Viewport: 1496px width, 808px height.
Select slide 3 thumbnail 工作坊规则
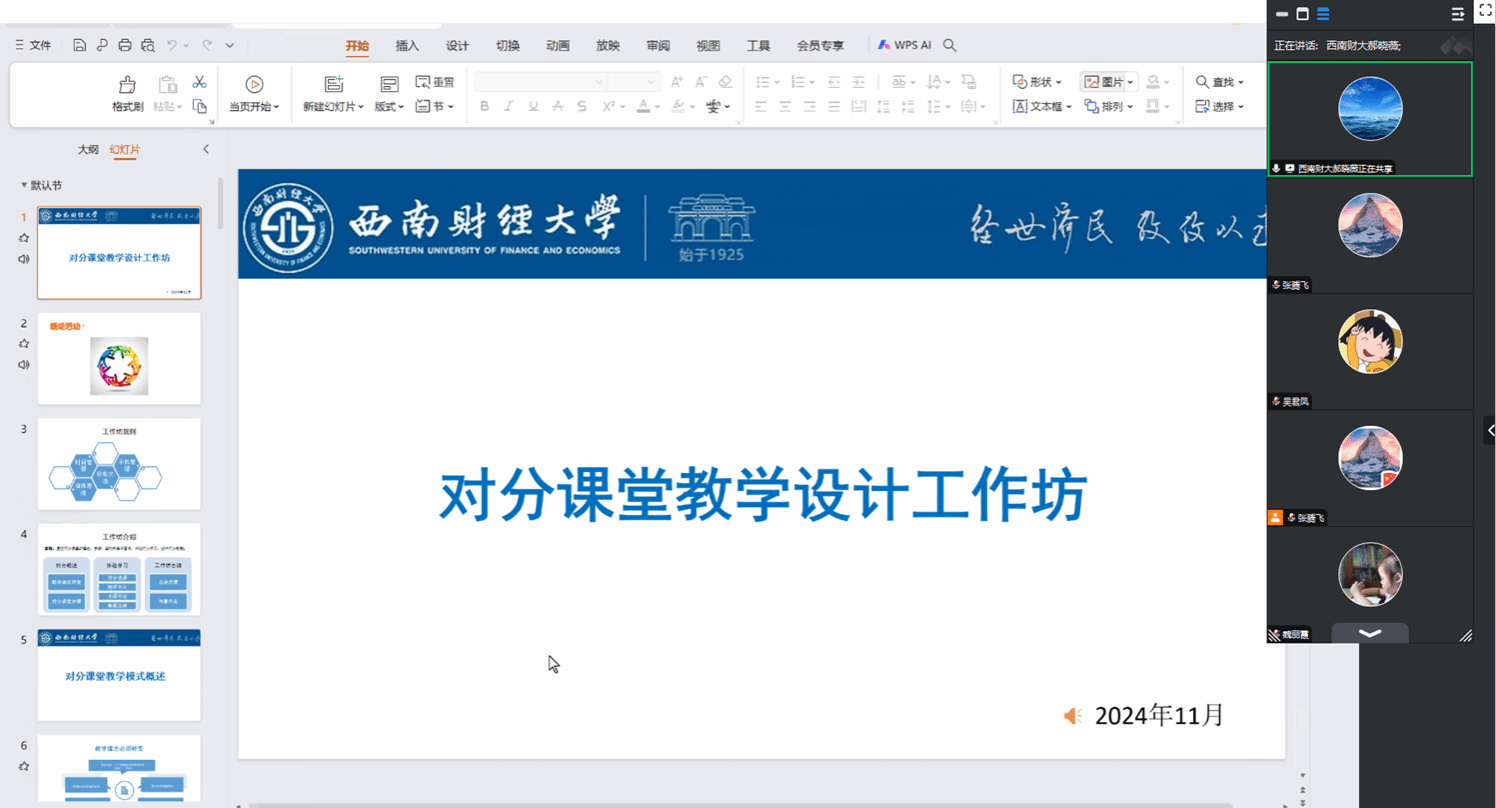click(119, 464)
